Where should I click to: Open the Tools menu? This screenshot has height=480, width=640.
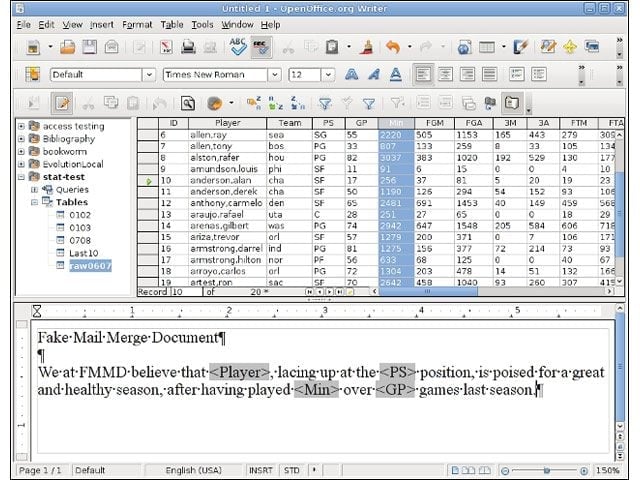(202, 25)
